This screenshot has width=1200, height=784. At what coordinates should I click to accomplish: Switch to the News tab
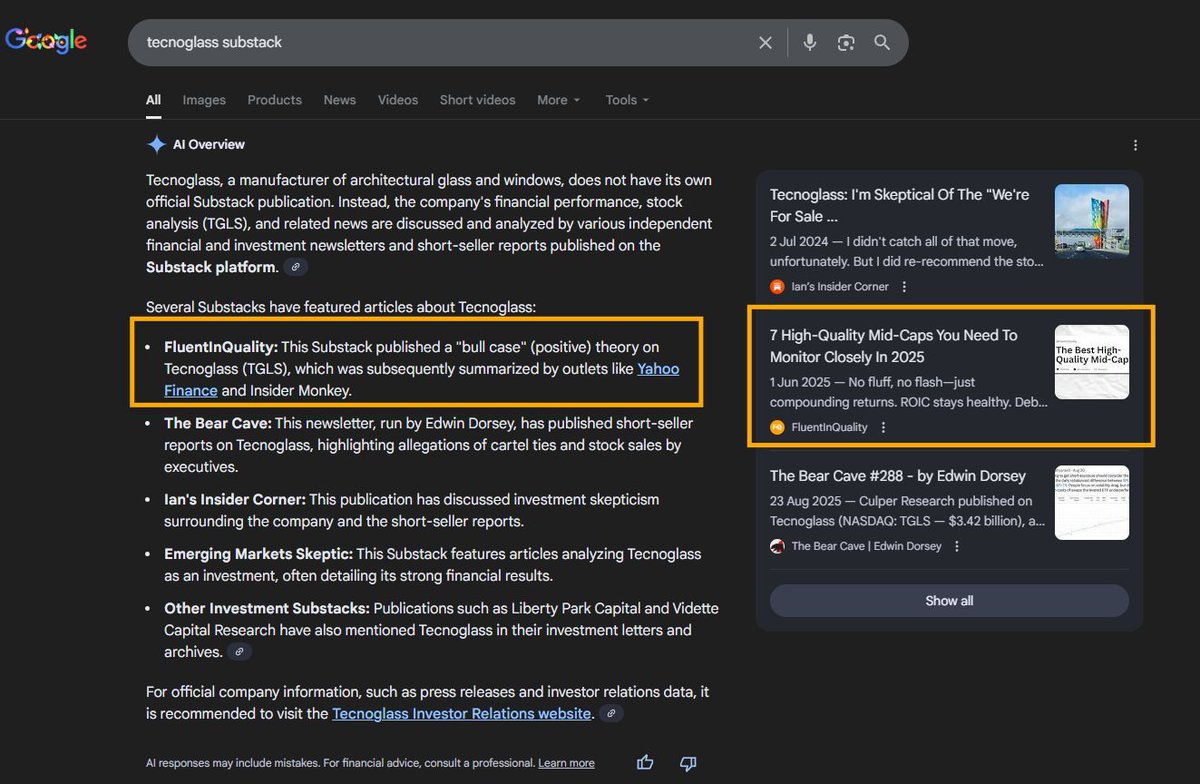[x=340, y=100]
